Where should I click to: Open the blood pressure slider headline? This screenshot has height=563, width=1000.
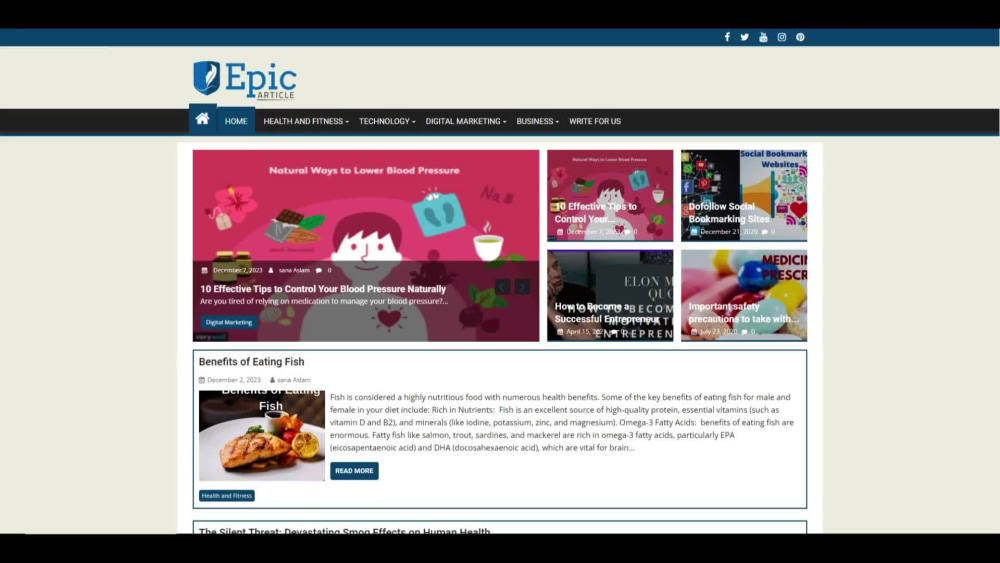(323, 289)
